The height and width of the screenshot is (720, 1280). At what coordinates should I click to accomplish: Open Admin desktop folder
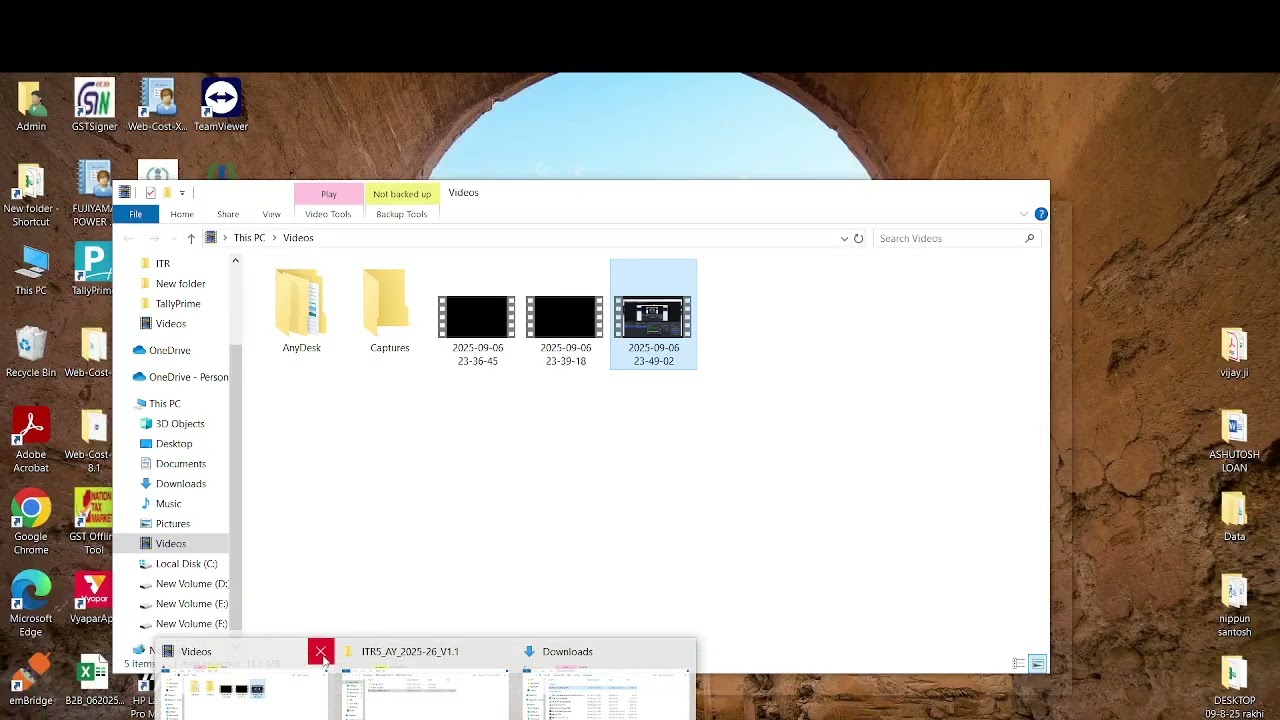[31, 105]
